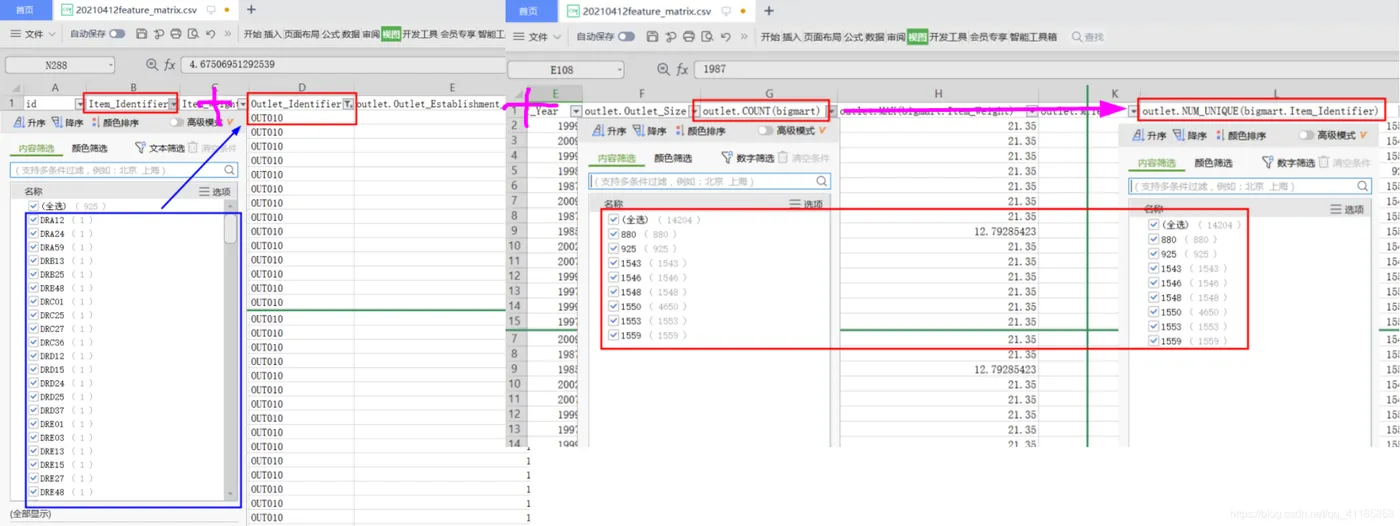Open new tab with plus in left window
Viewport: 1400px width, 526px height.
point(252,9)
